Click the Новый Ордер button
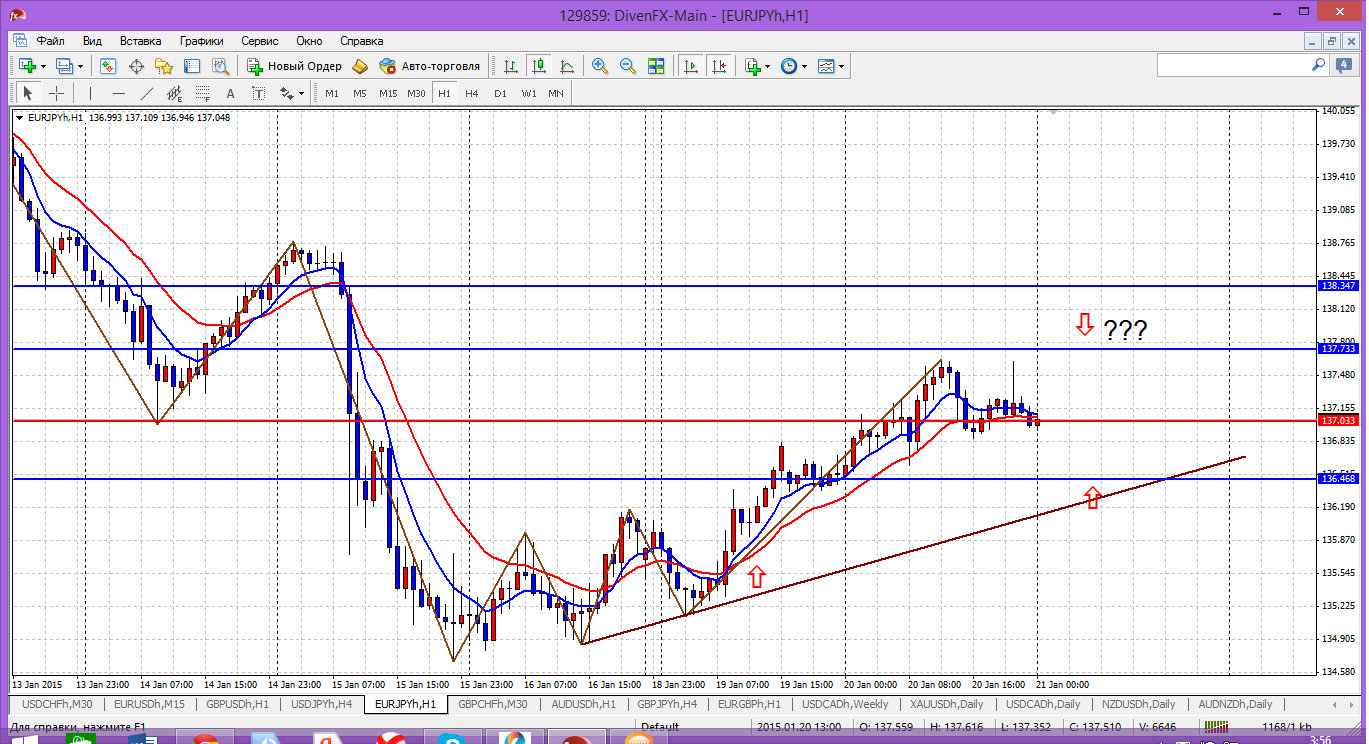 [295, 66]
